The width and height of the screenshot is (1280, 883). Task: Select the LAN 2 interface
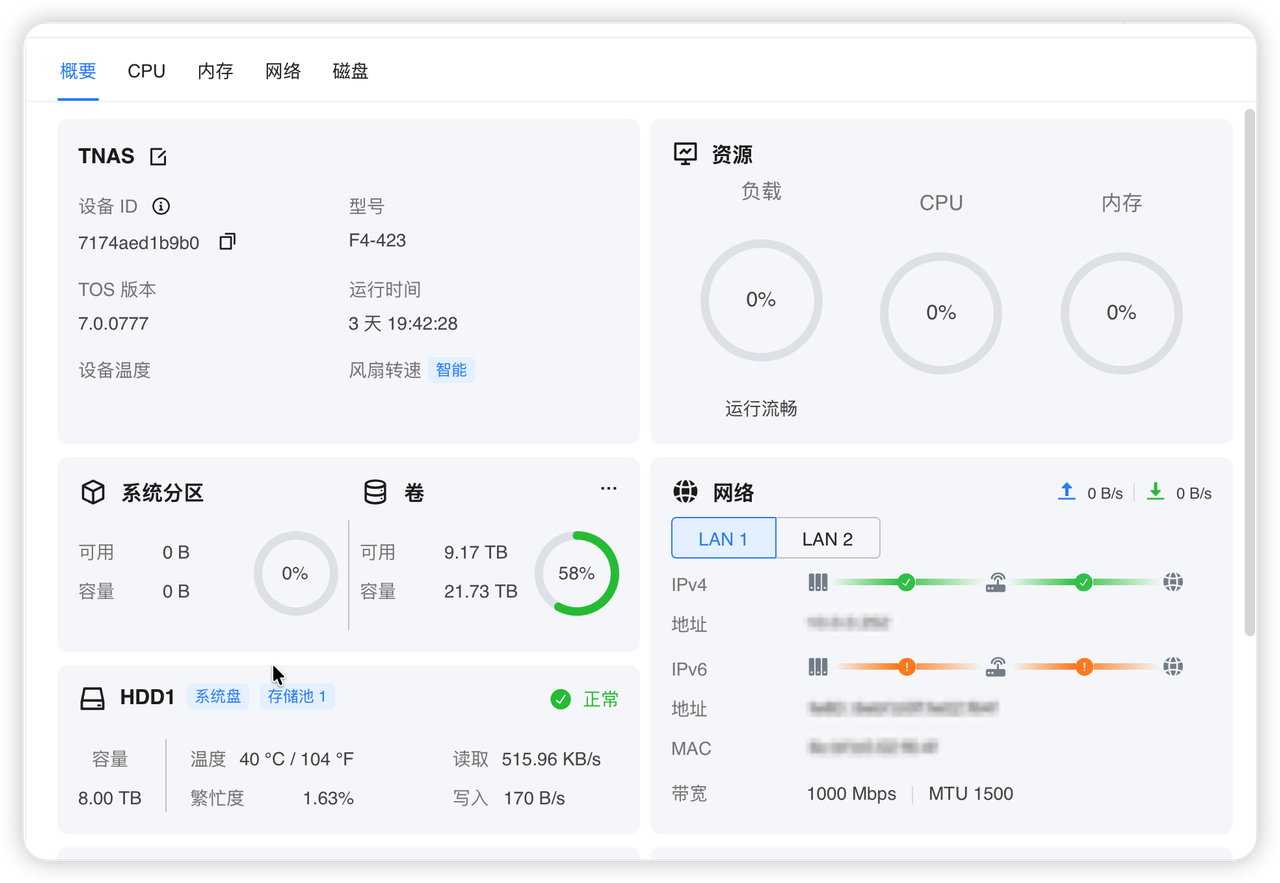tap(828, 538)
